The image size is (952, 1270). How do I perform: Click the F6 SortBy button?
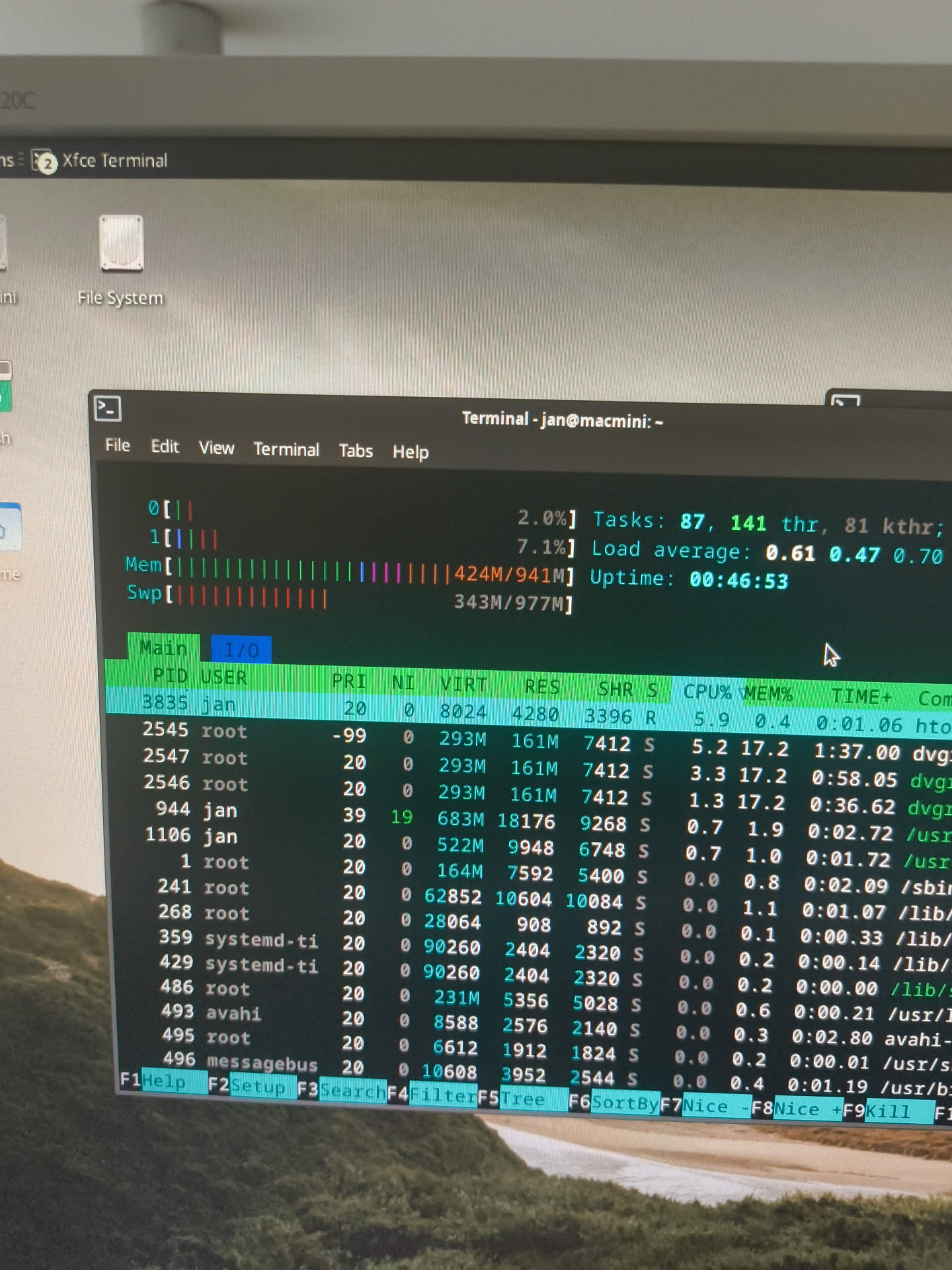coord(625,1103)
